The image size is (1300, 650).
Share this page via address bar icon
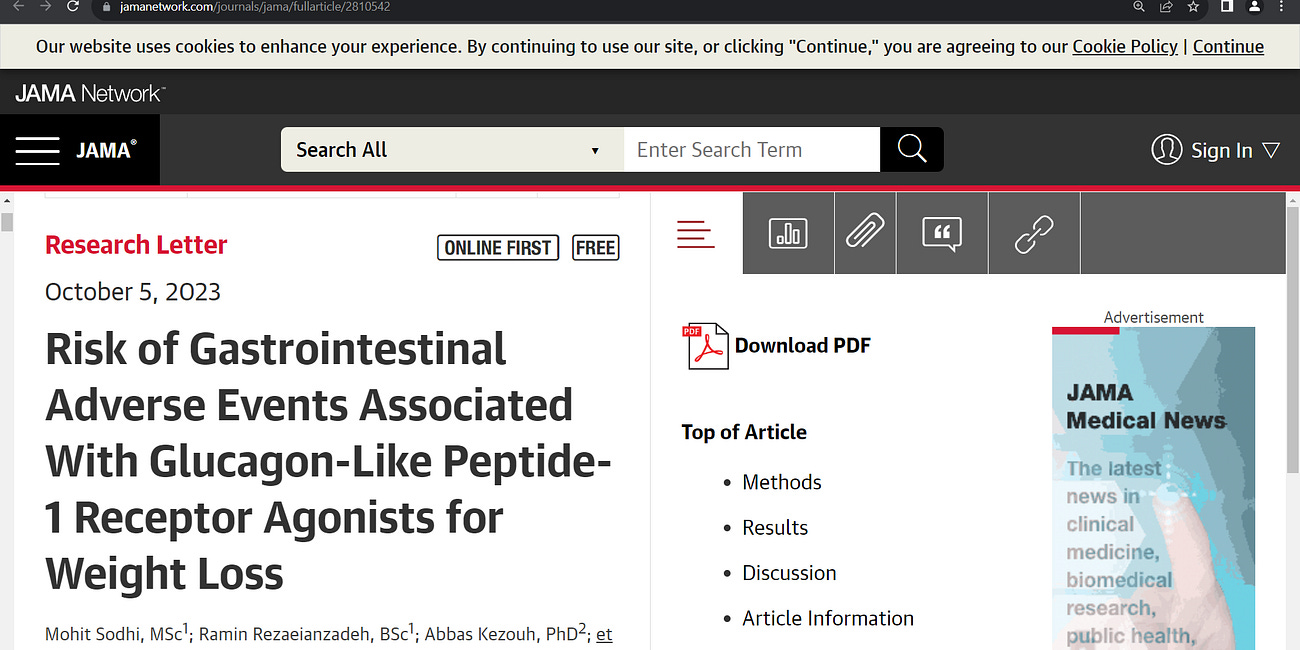[x=1166, y=6]
